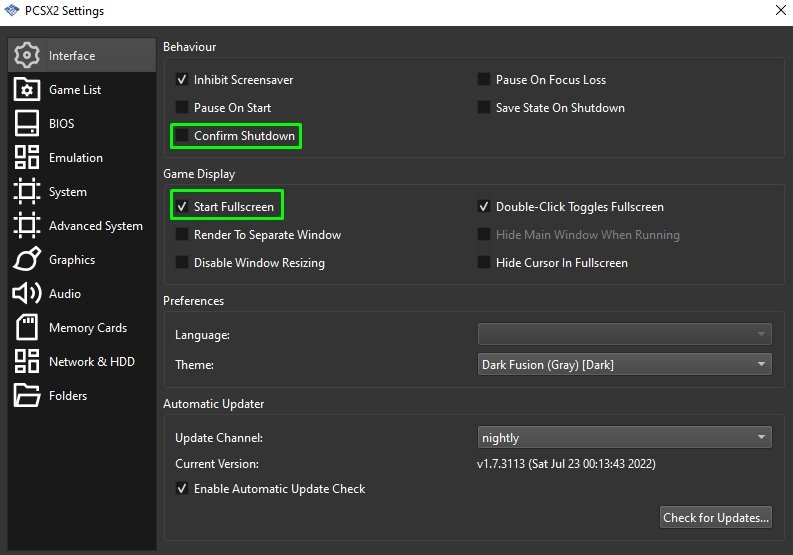Image resolution: width=793 pixels, height=555 pixels.
Task: Click the Memory Cards SD card icon
Action: [x=27, y=327]
